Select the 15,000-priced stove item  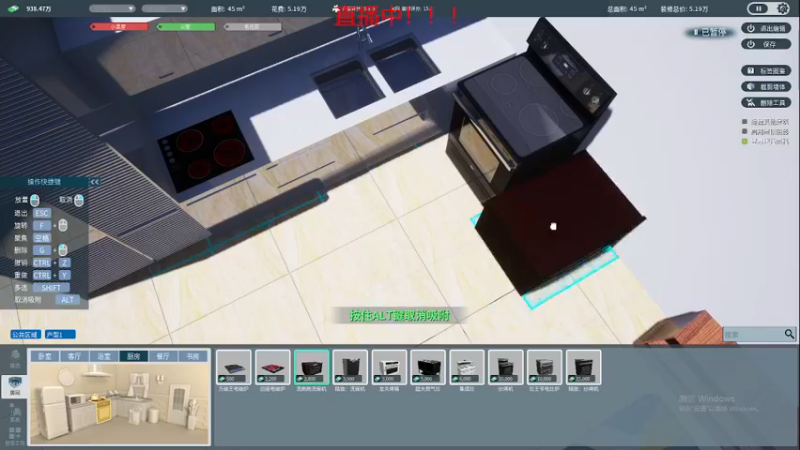(x=583, y=367)
